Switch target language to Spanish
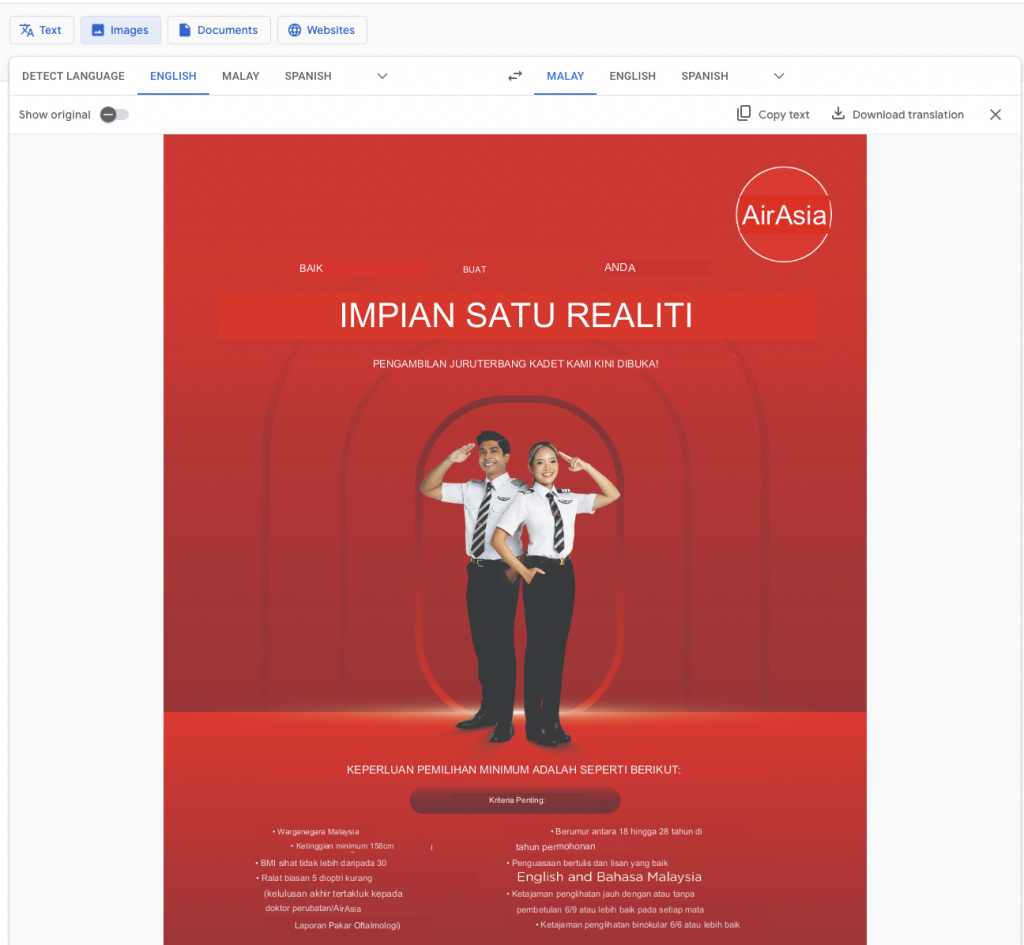Screen dimensions: 1024x945 click(704, 75)
